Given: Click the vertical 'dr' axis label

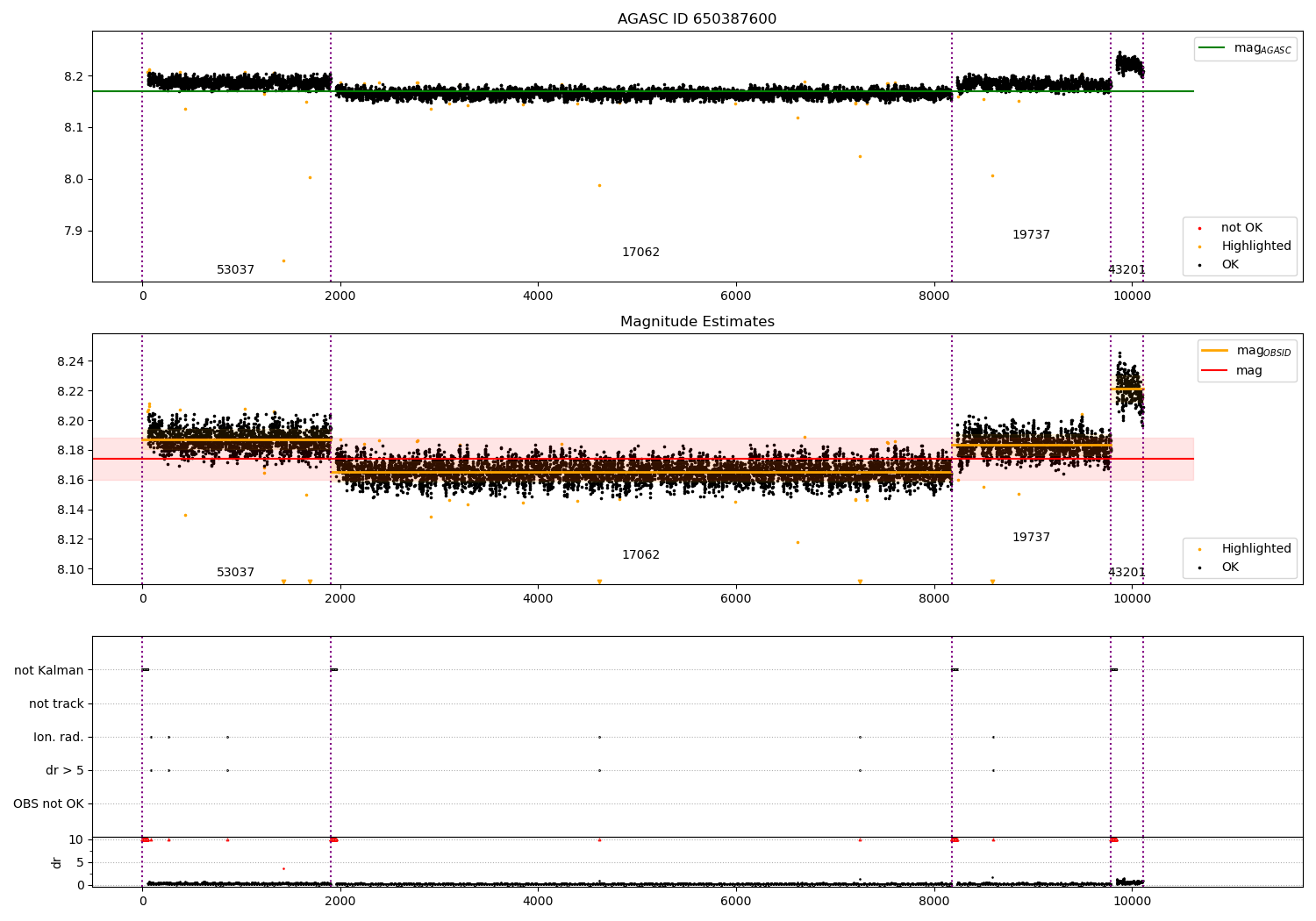Looking at the screenshot, I should (57, 862).
